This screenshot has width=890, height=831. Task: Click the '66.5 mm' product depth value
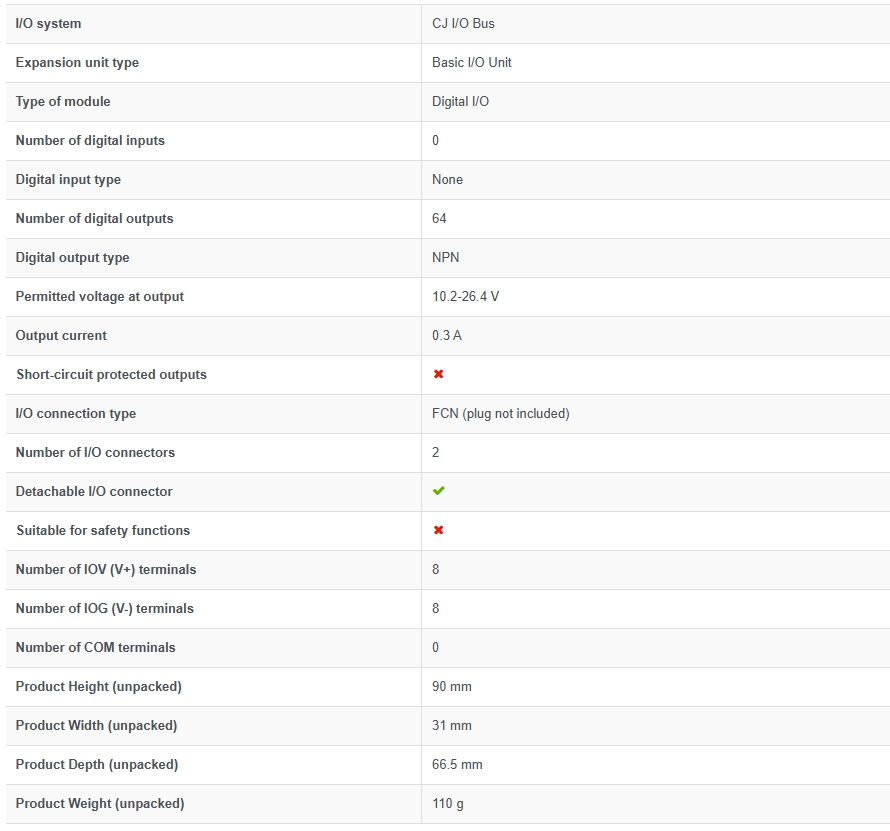click(x=457, y=765)
